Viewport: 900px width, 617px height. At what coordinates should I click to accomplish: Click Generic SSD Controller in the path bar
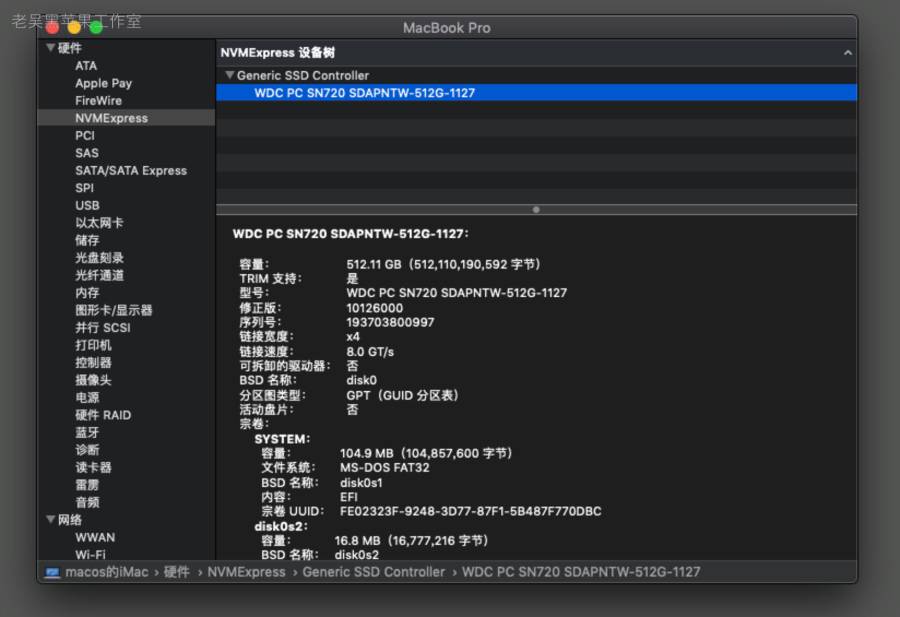pyautogui.click(x=374, y=572)
